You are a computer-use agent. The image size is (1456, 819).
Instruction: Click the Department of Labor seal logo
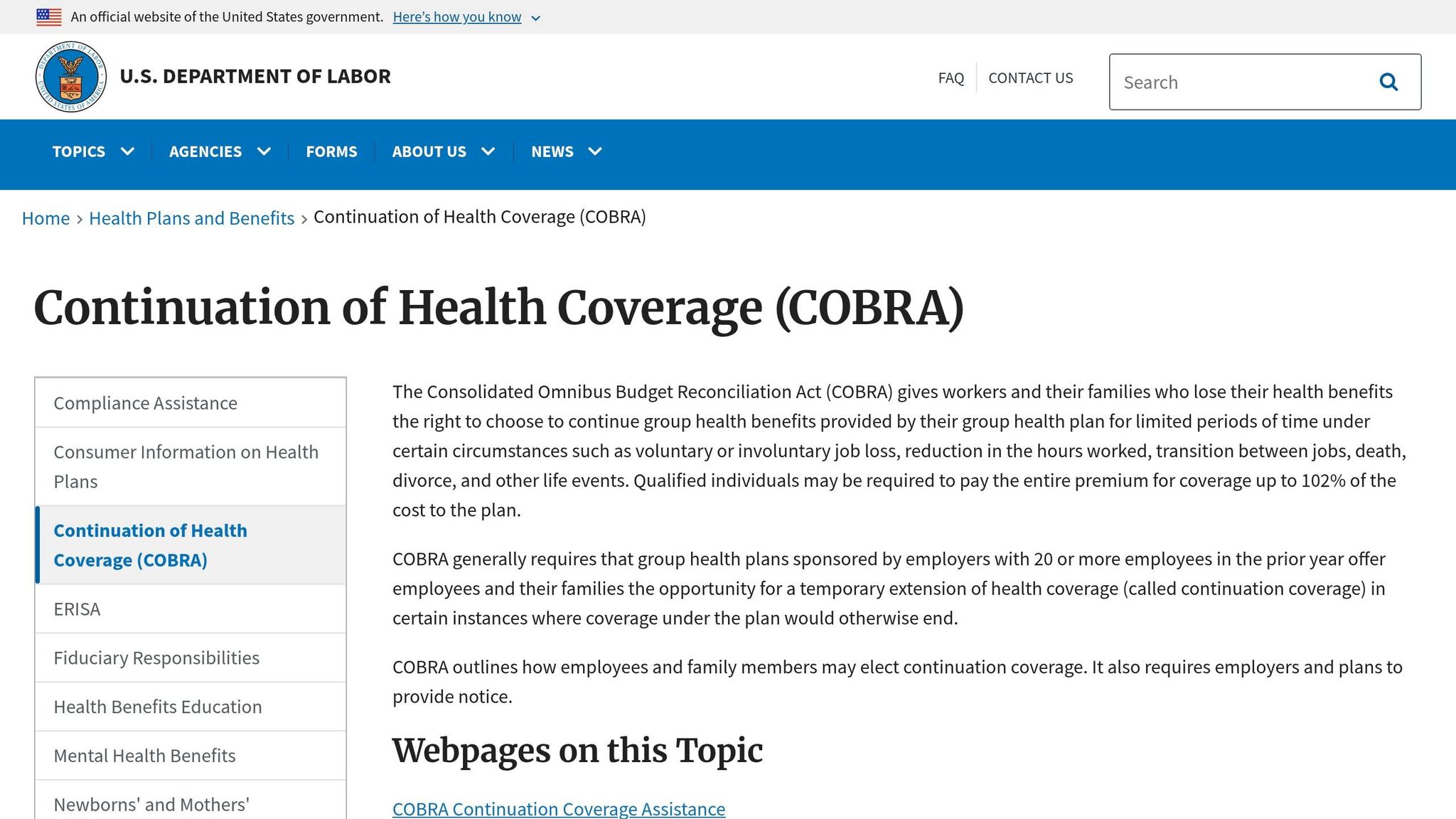pyautogui.click(x=71, y=77)
